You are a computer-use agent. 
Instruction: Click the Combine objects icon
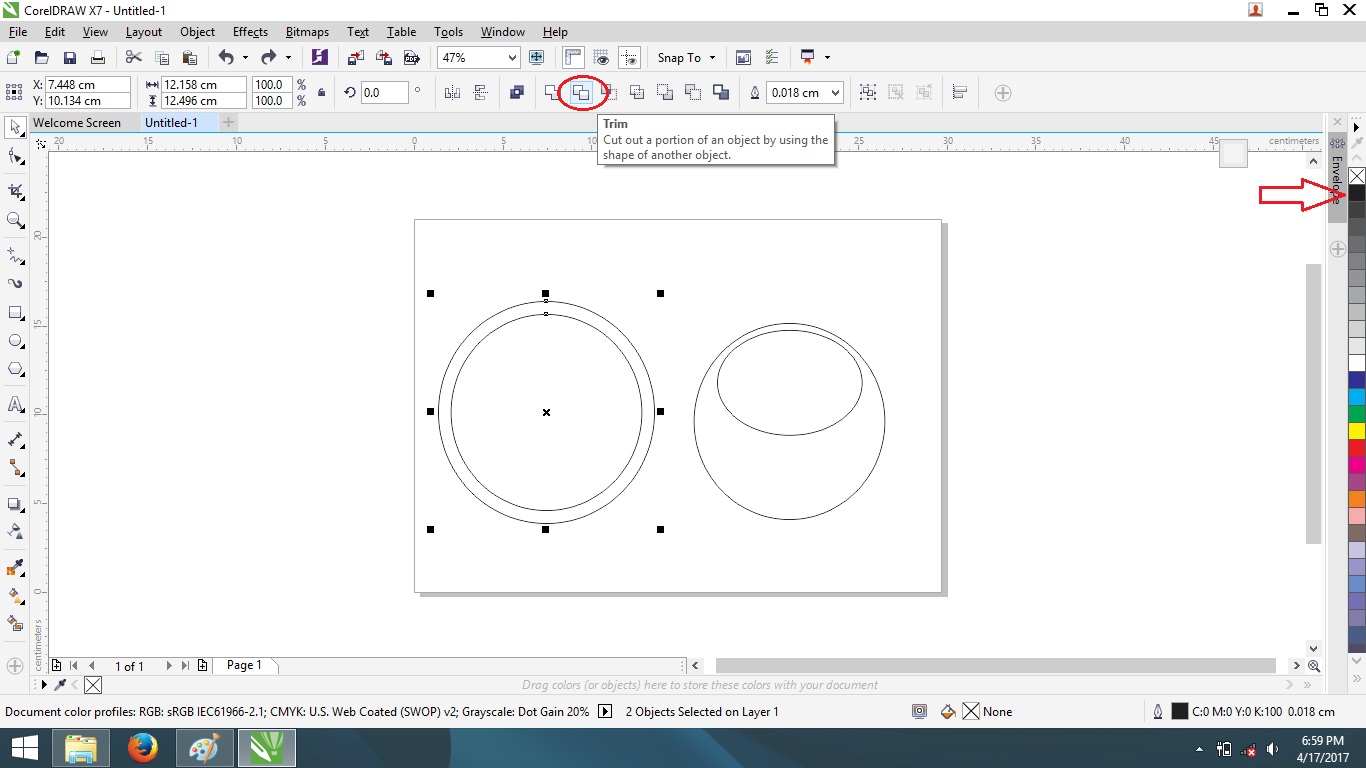(516, 93)
